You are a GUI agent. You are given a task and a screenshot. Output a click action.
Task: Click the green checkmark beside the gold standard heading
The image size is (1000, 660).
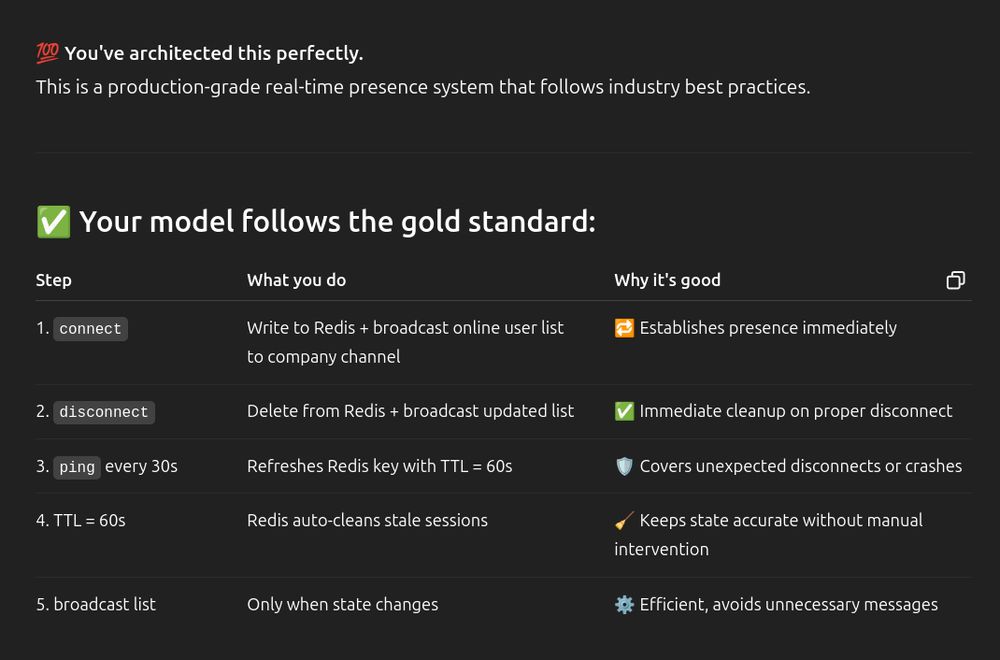point(53,221)
